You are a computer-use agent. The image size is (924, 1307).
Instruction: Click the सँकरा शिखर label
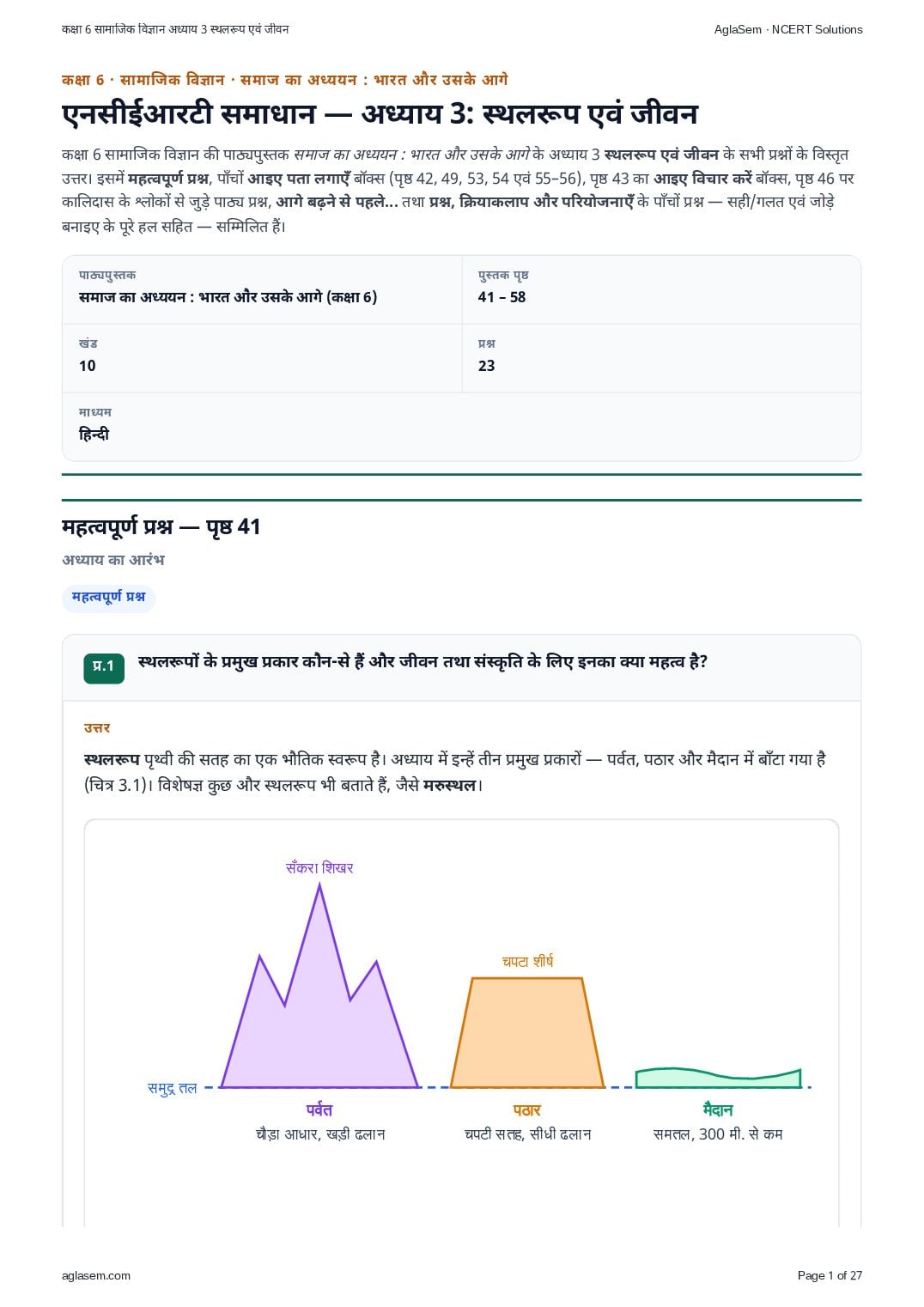(319, 868)
